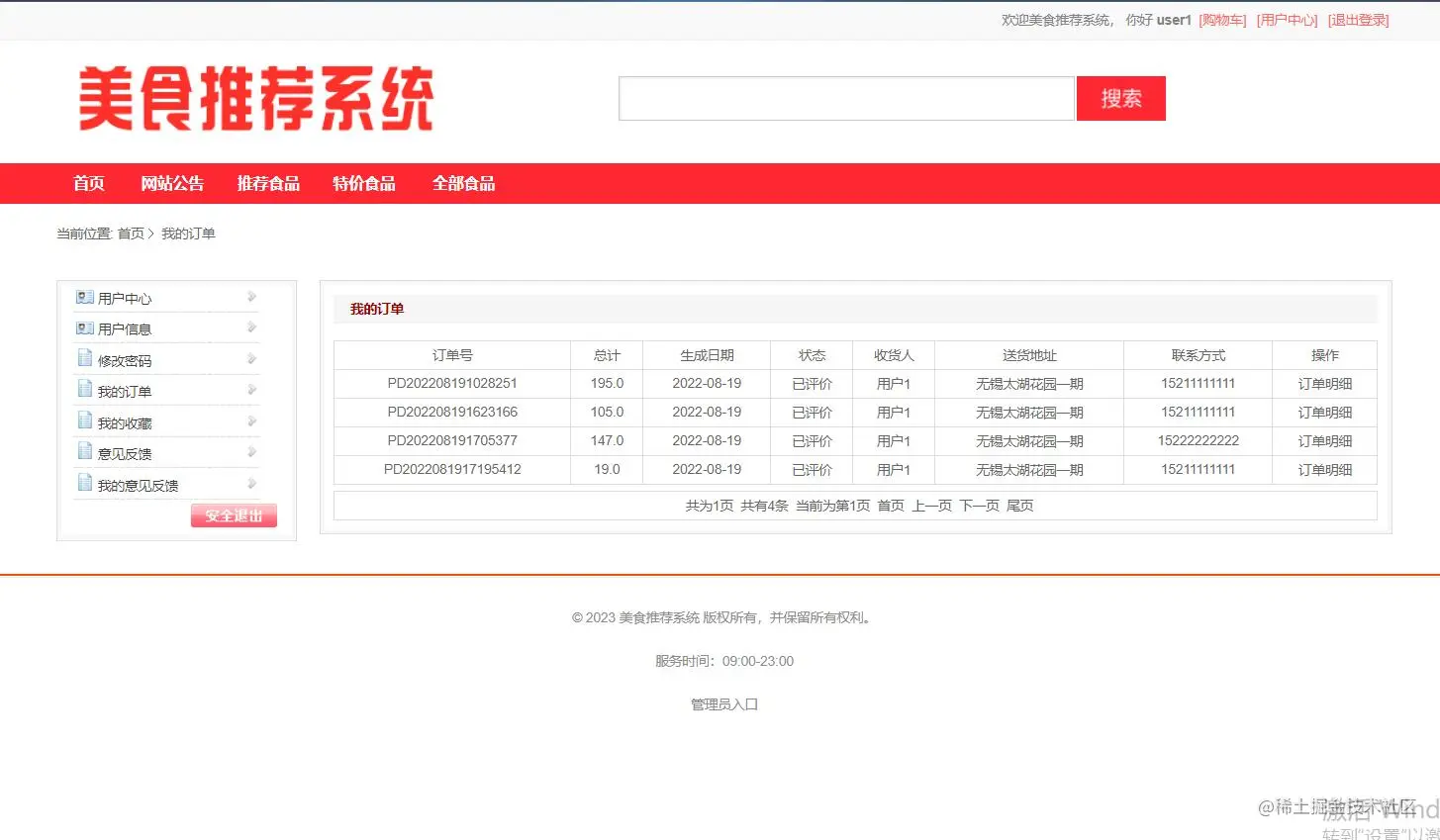The width and height of the screenshot is (1440, 840).
Task: Click order number PD2022081917195412
Action: click(x=452, y=469)
